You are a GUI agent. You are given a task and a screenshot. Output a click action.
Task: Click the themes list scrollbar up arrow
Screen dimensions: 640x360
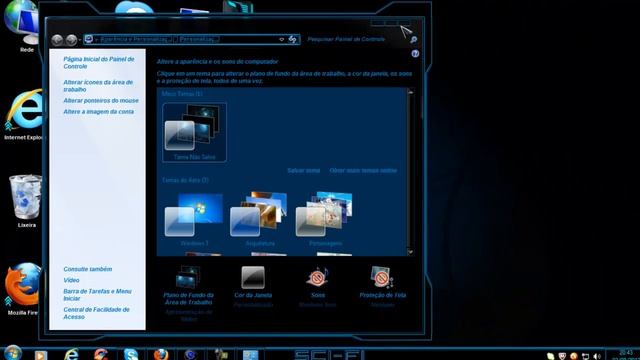pos(410,92)
